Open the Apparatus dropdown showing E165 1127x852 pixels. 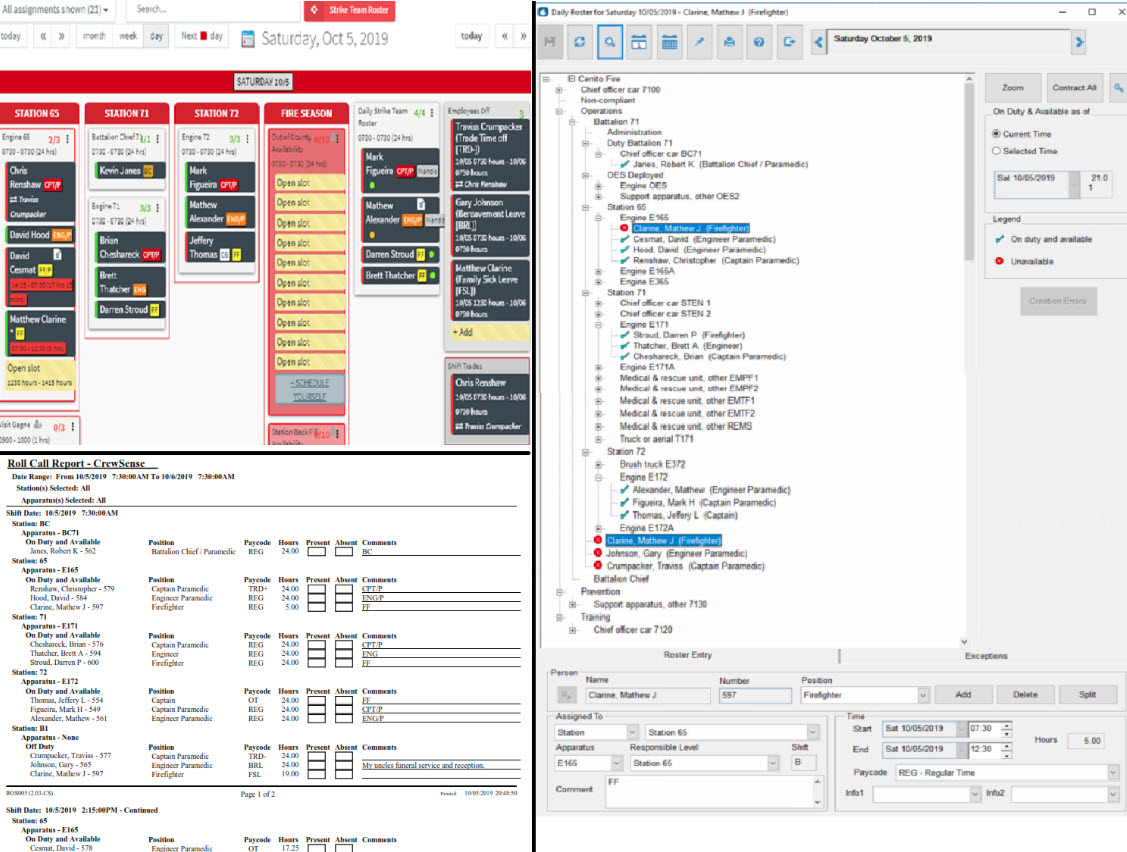[x=617, y=763]
